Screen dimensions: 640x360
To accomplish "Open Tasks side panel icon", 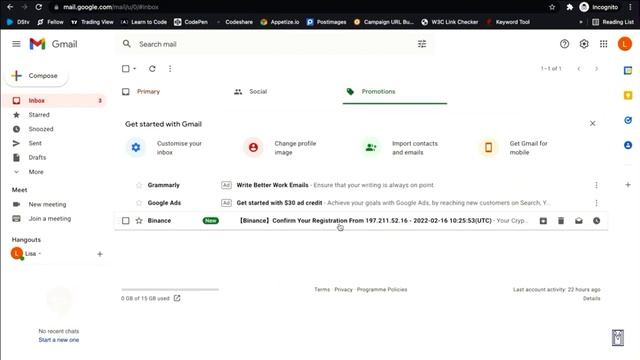I will (x=628, y=120).
